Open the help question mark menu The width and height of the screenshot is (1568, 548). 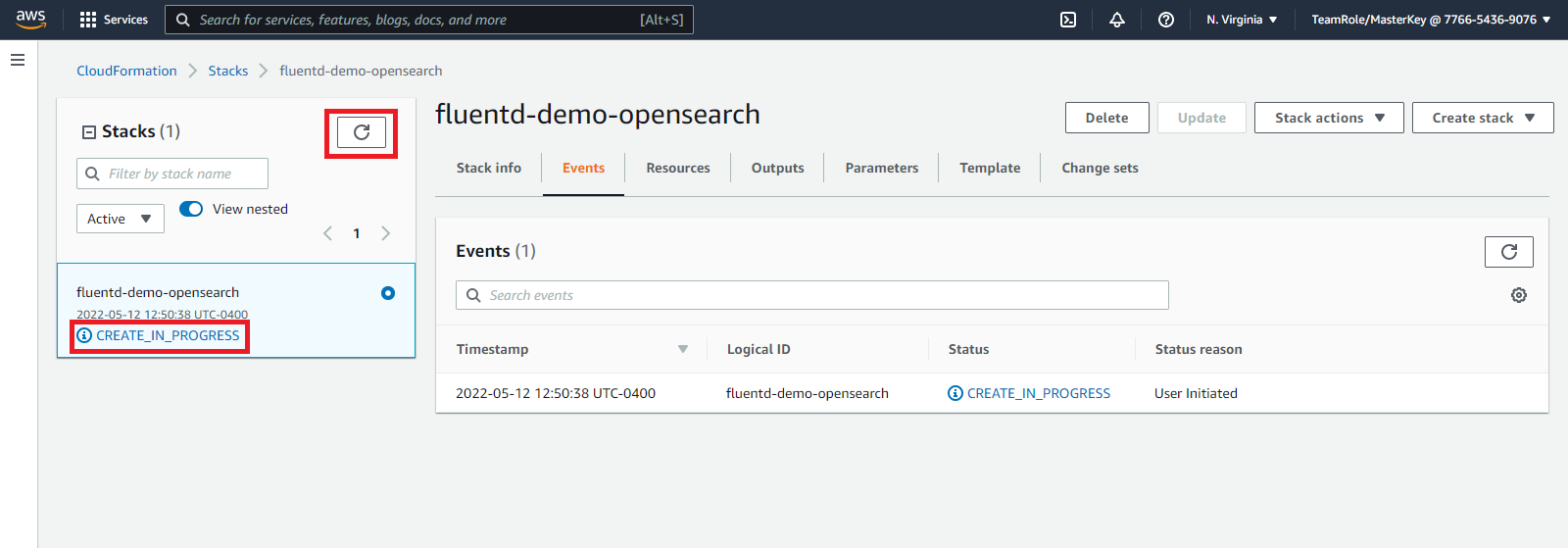[1166, 20]
